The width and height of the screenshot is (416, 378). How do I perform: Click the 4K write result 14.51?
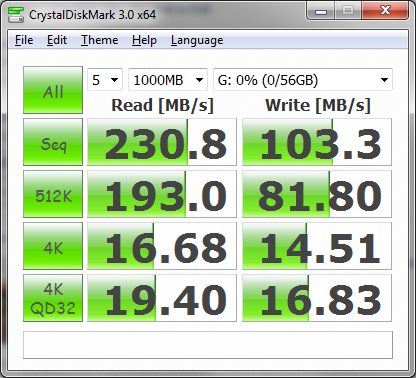pos(317,246)
